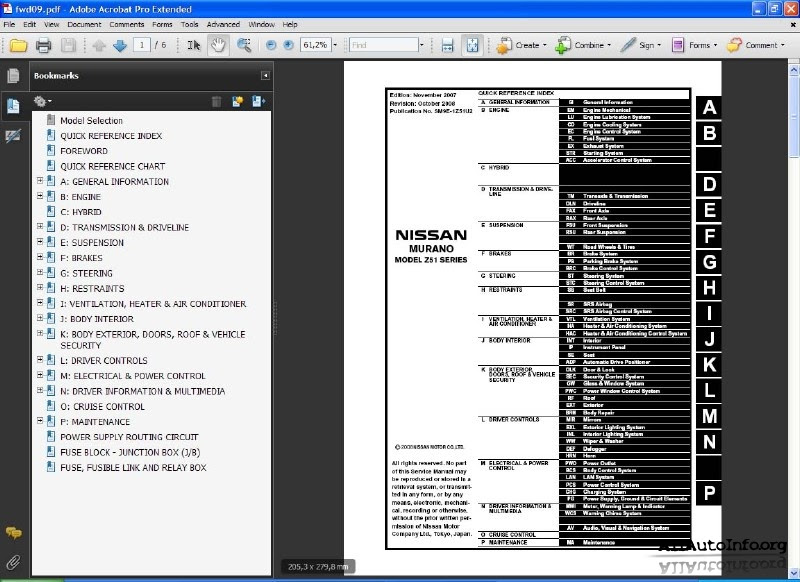The height and width of the screenshot is (582, 800).
Task: Open the Window menu
Action: 261,24
